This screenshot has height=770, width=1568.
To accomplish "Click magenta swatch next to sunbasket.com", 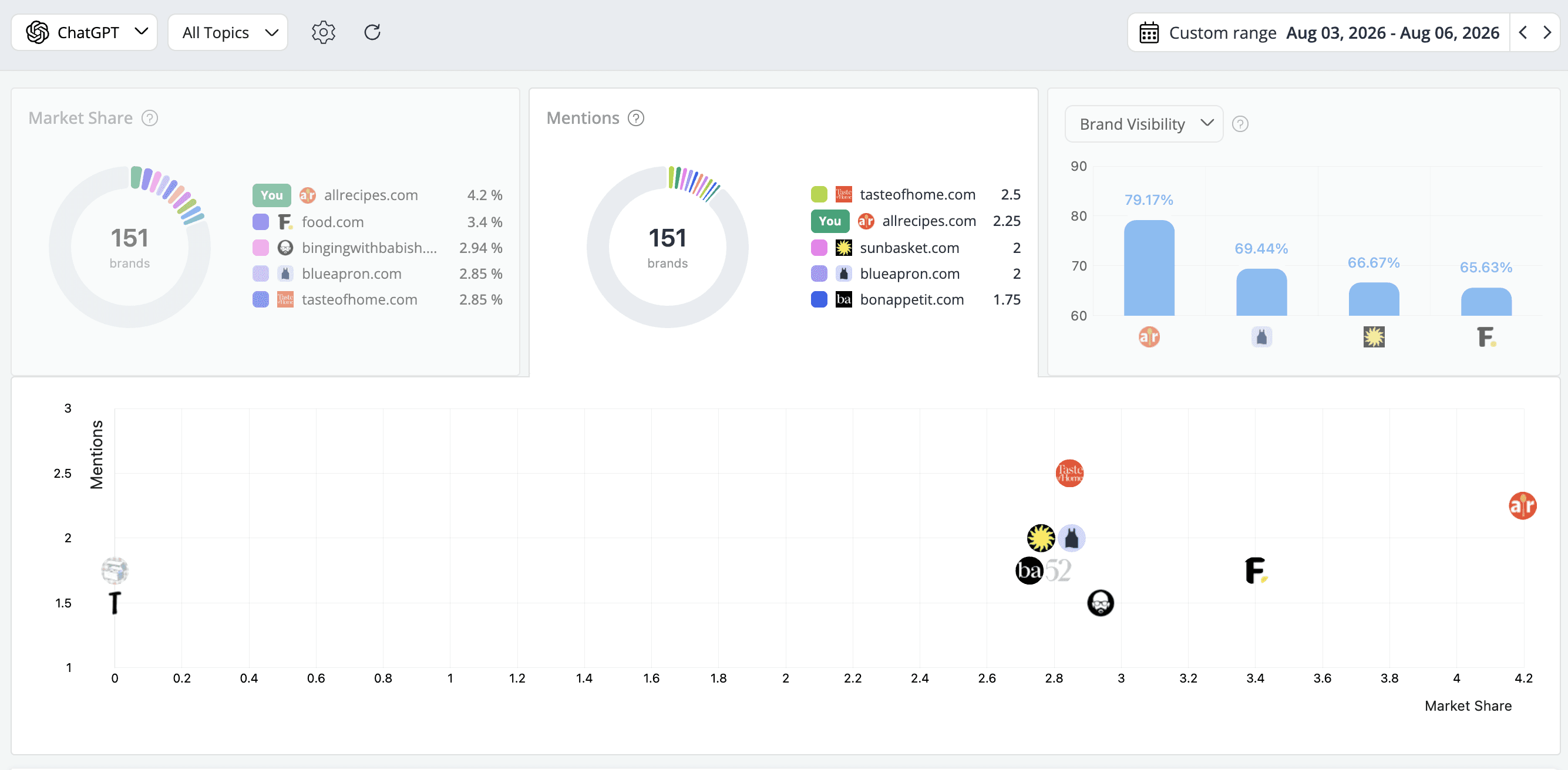I will tap(819, 248).
